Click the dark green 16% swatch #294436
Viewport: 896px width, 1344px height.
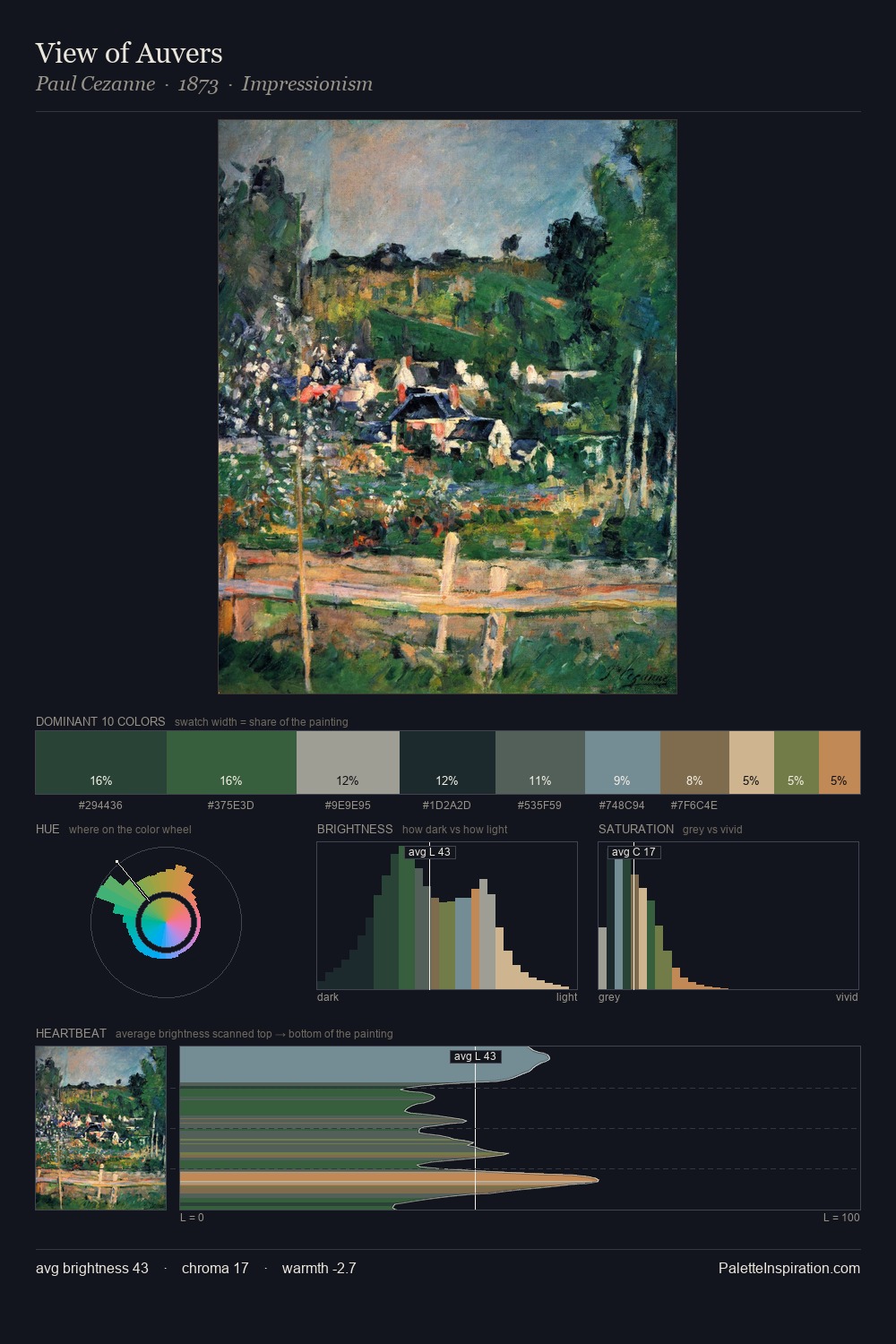pos(101,762)
